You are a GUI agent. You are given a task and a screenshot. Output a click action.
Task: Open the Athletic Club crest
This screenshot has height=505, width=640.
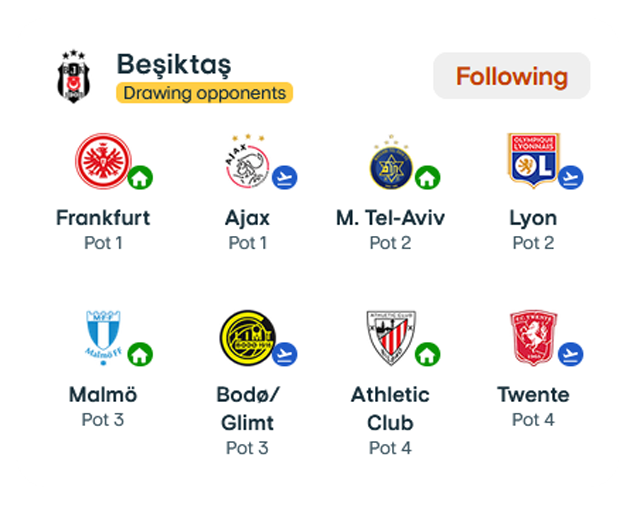click(x=391, y=338)
